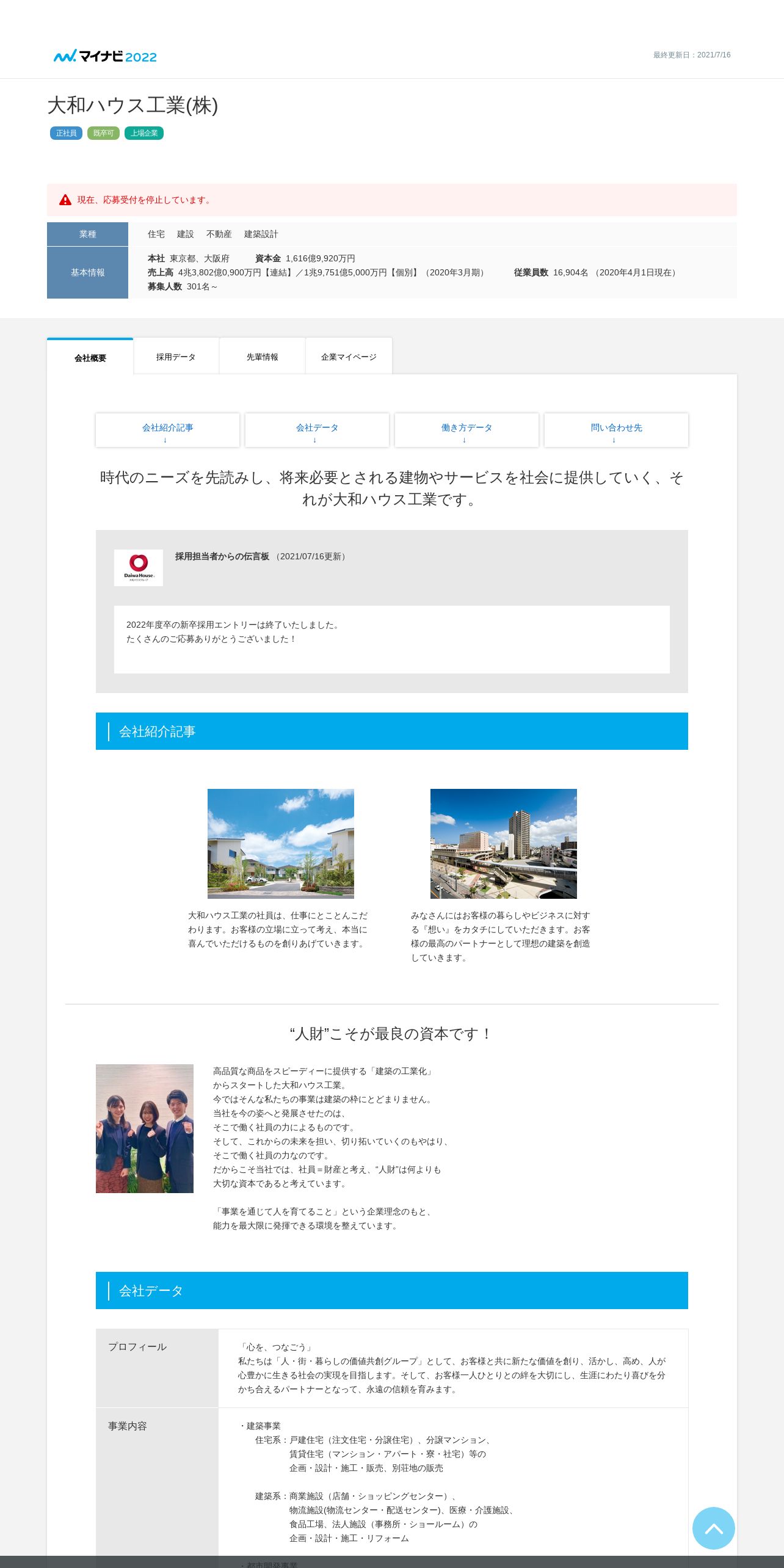Jump to 問い合わせ先 section
The width and height of the screenshot is (784, 1568).
(x=616, y=430)
